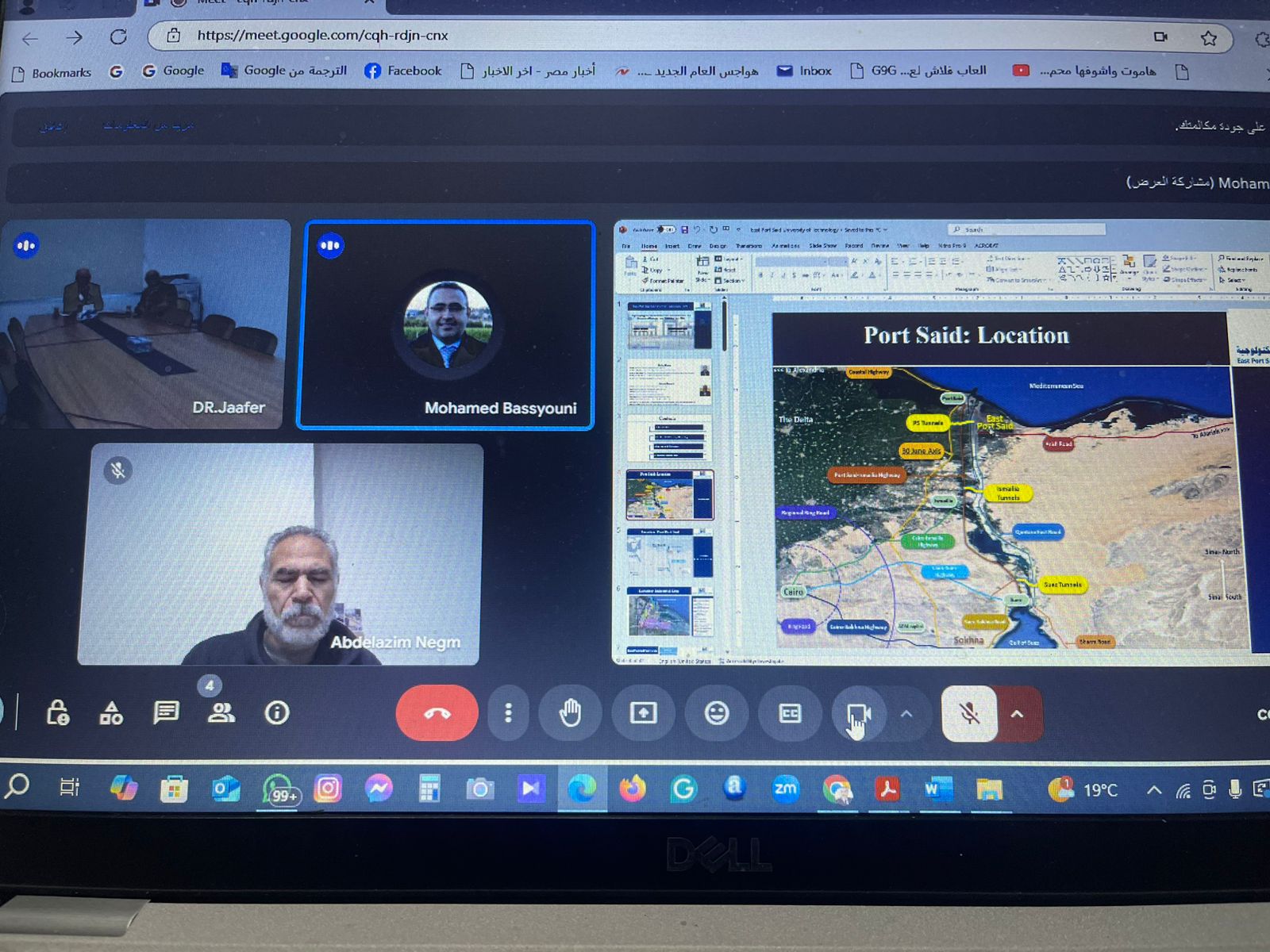Toggle closed captions CC button
Screen dimensions: 1270x952
(790, 713)
